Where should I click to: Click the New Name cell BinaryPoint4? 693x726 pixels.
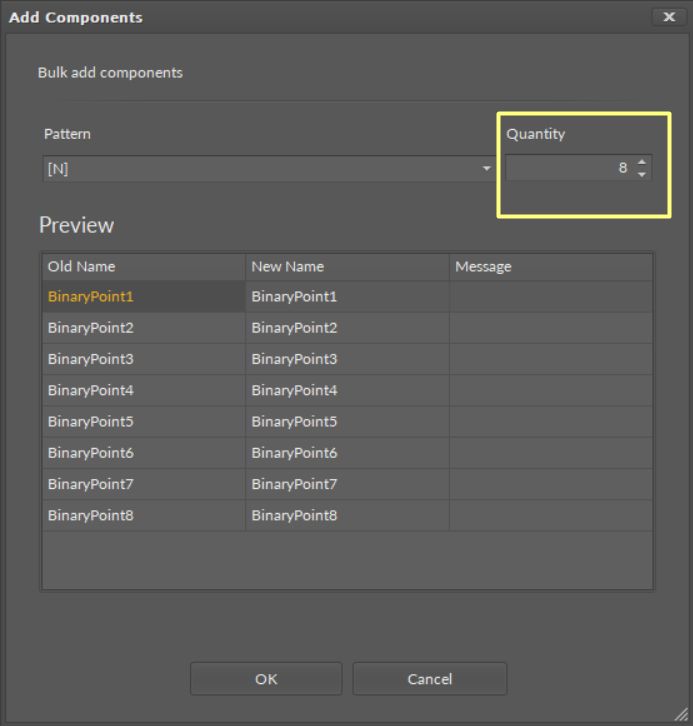pyautogui.click(x=346, y=390)
